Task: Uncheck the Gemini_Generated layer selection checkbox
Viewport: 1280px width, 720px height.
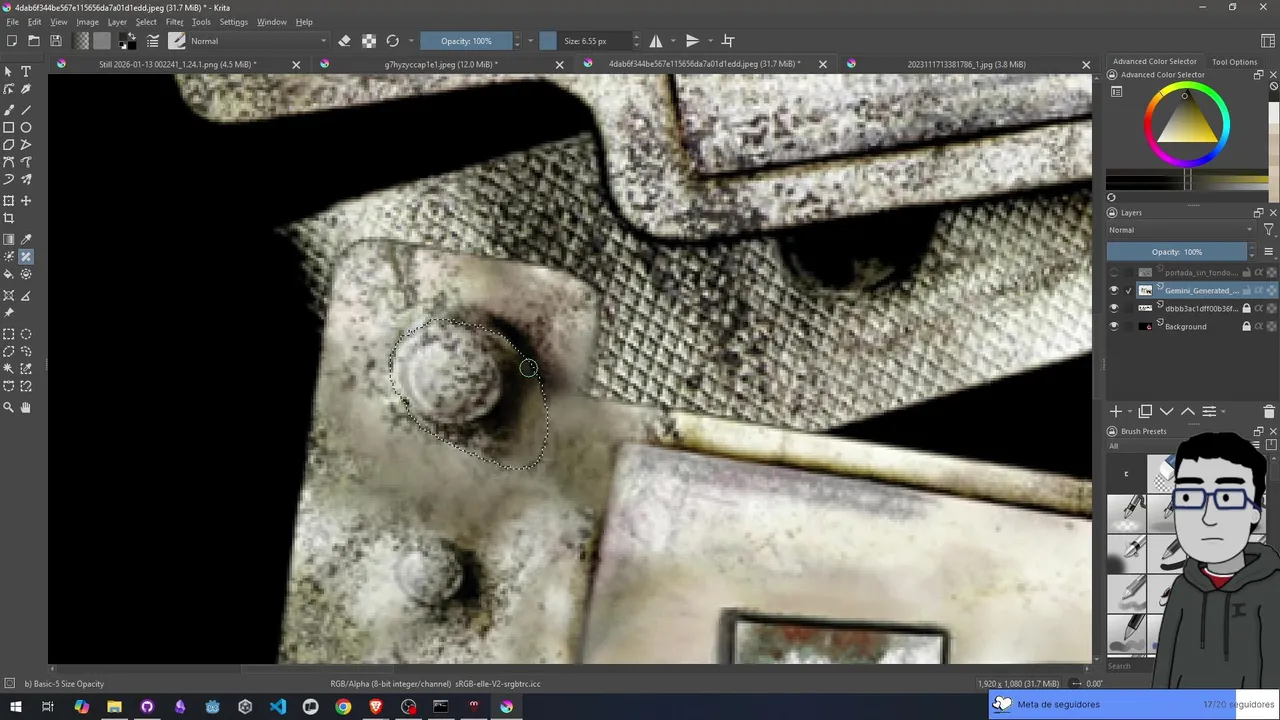Action: coord(1129,291)
